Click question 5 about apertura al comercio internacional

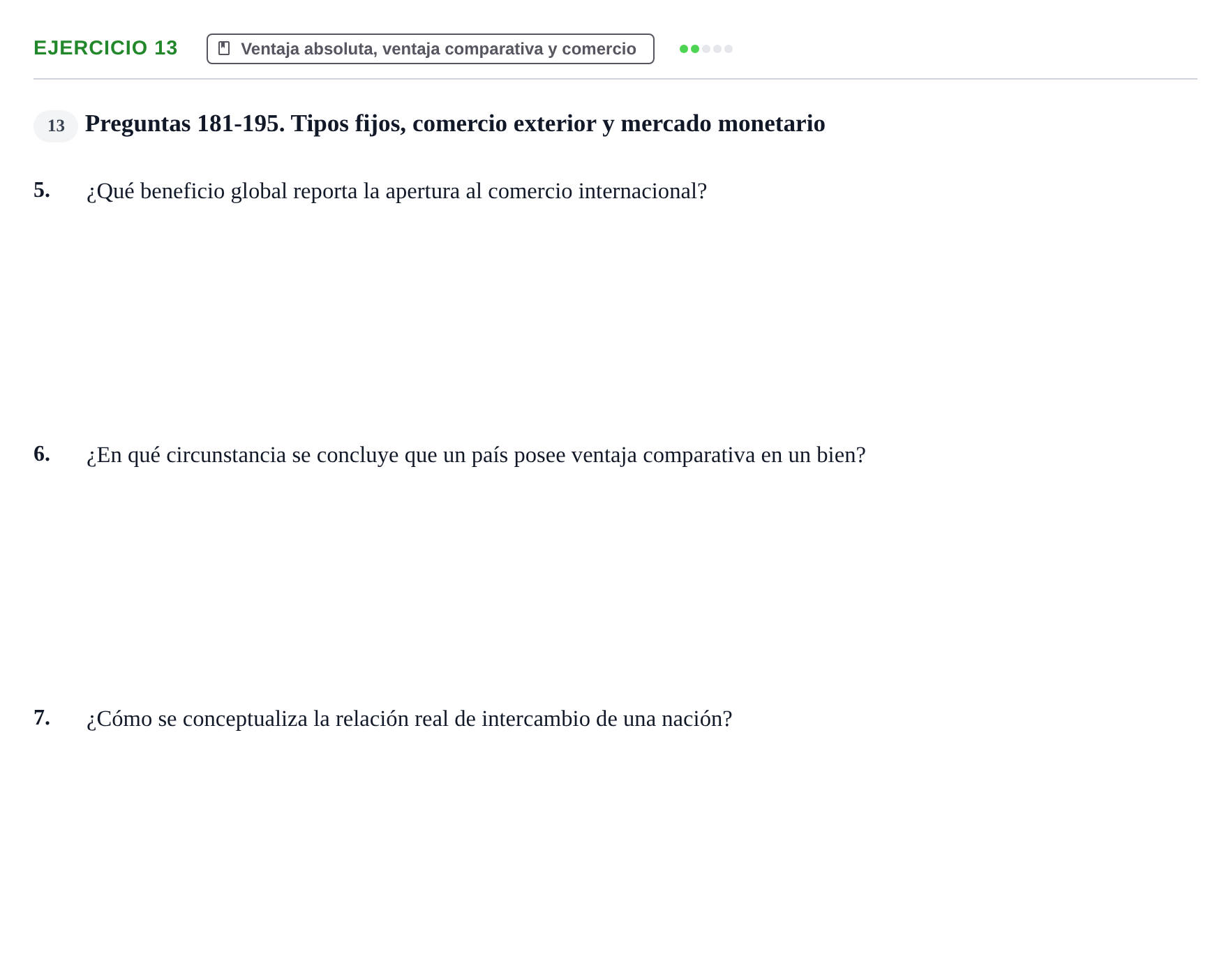(396, 191)
